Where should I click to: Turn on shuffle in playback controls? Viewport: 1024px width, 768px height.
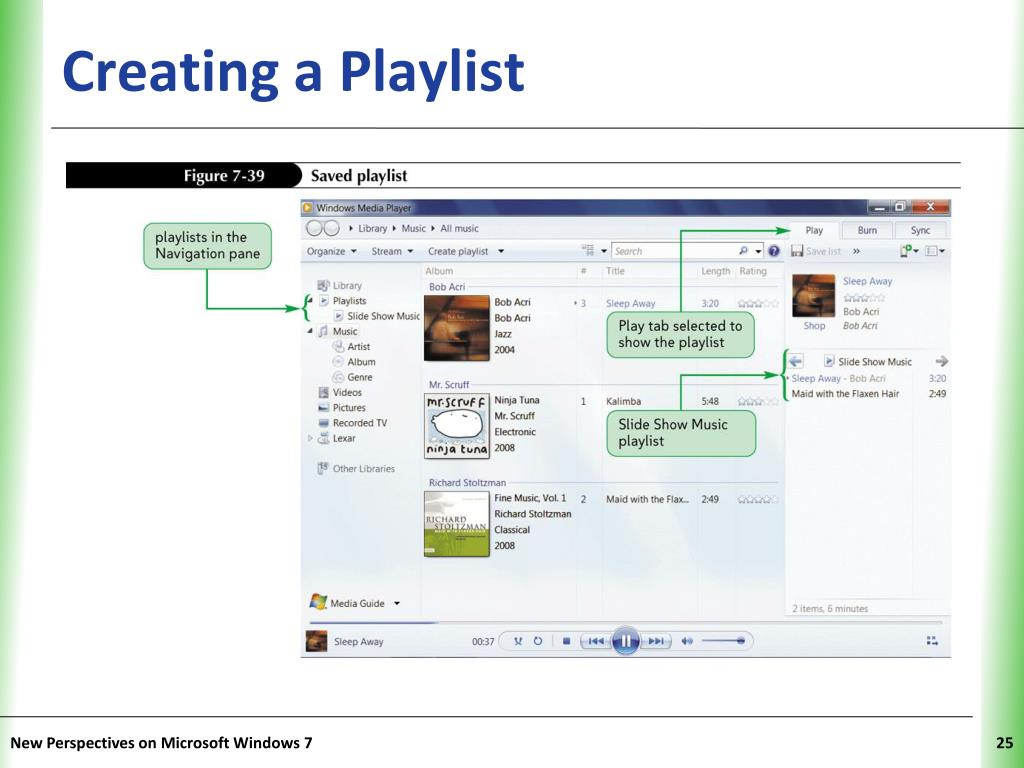(518, 641)
